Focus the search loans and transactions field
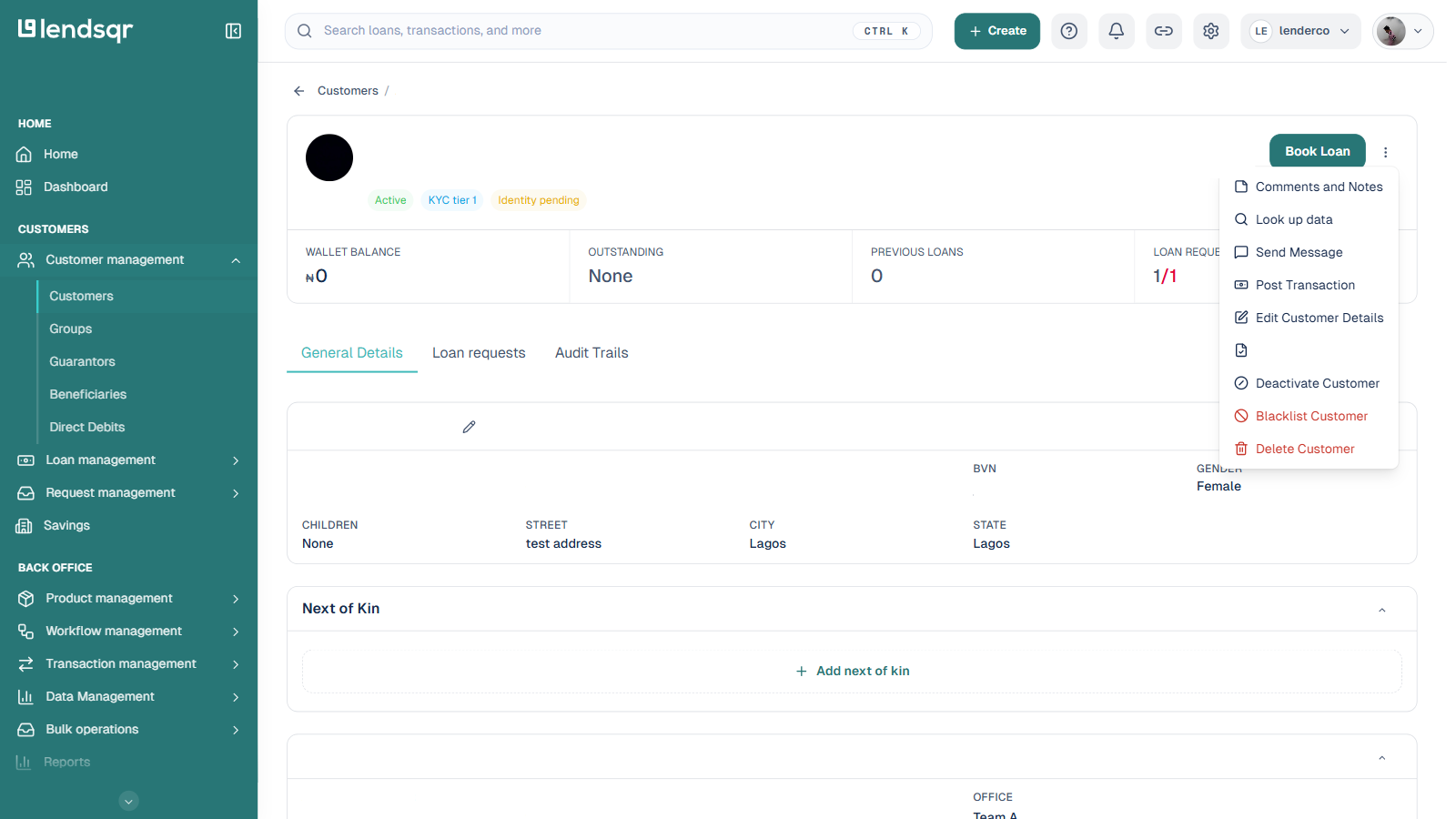Viewport: 1456px width, 819px height. (x=609, y=31)
